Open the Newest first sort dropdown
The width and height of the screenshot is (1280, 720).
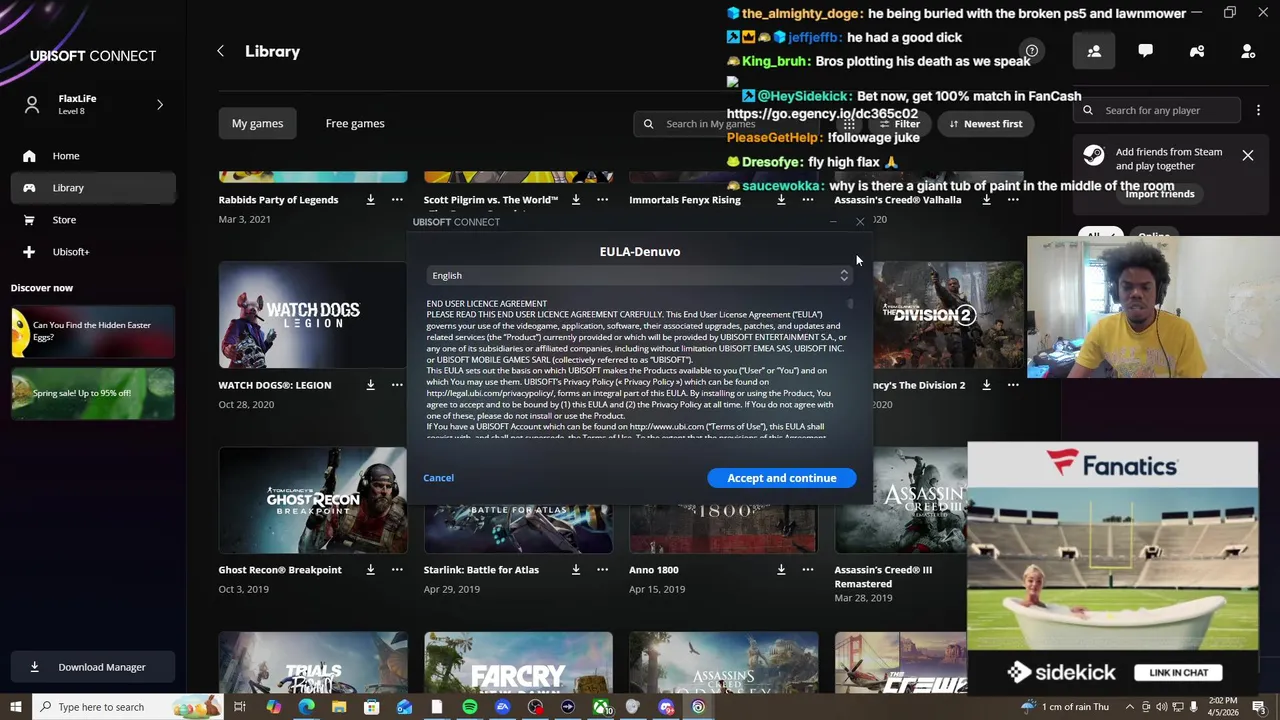click(986, 124)
